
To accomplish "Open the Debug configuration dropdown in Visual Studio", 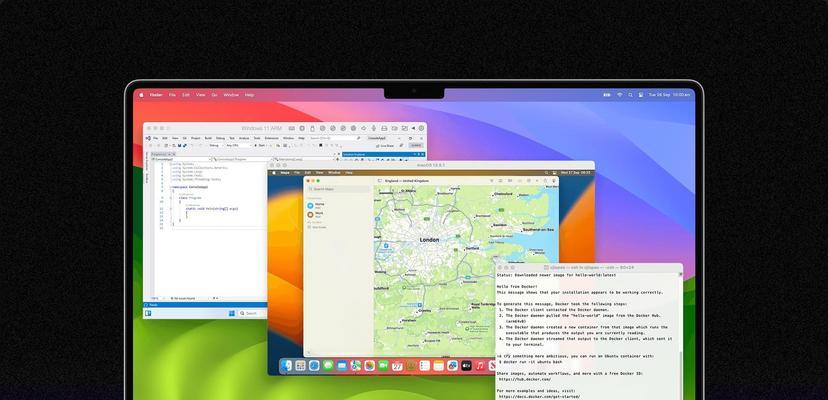I will (216, 145).
